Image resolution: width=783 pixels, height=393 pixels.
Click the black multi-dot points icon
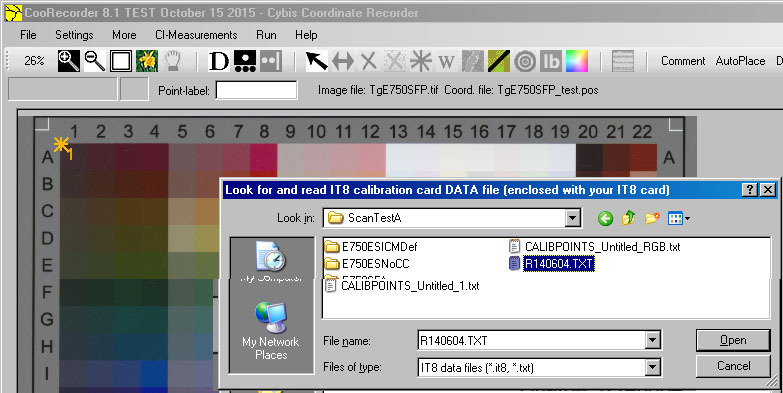tap(245, 61)
